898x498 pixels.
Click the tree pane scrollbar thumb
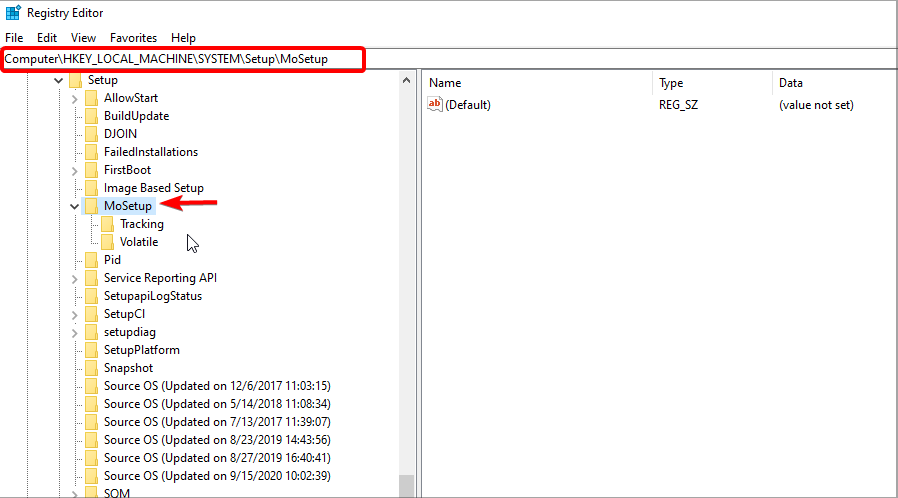(407, 486)
